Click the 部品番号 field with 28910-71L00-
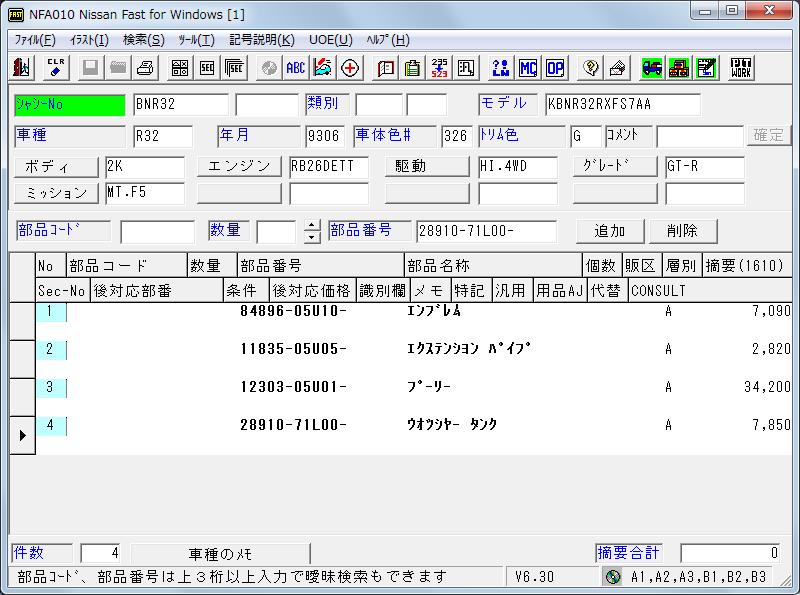 pyautogui.click(x=487, y=232)
